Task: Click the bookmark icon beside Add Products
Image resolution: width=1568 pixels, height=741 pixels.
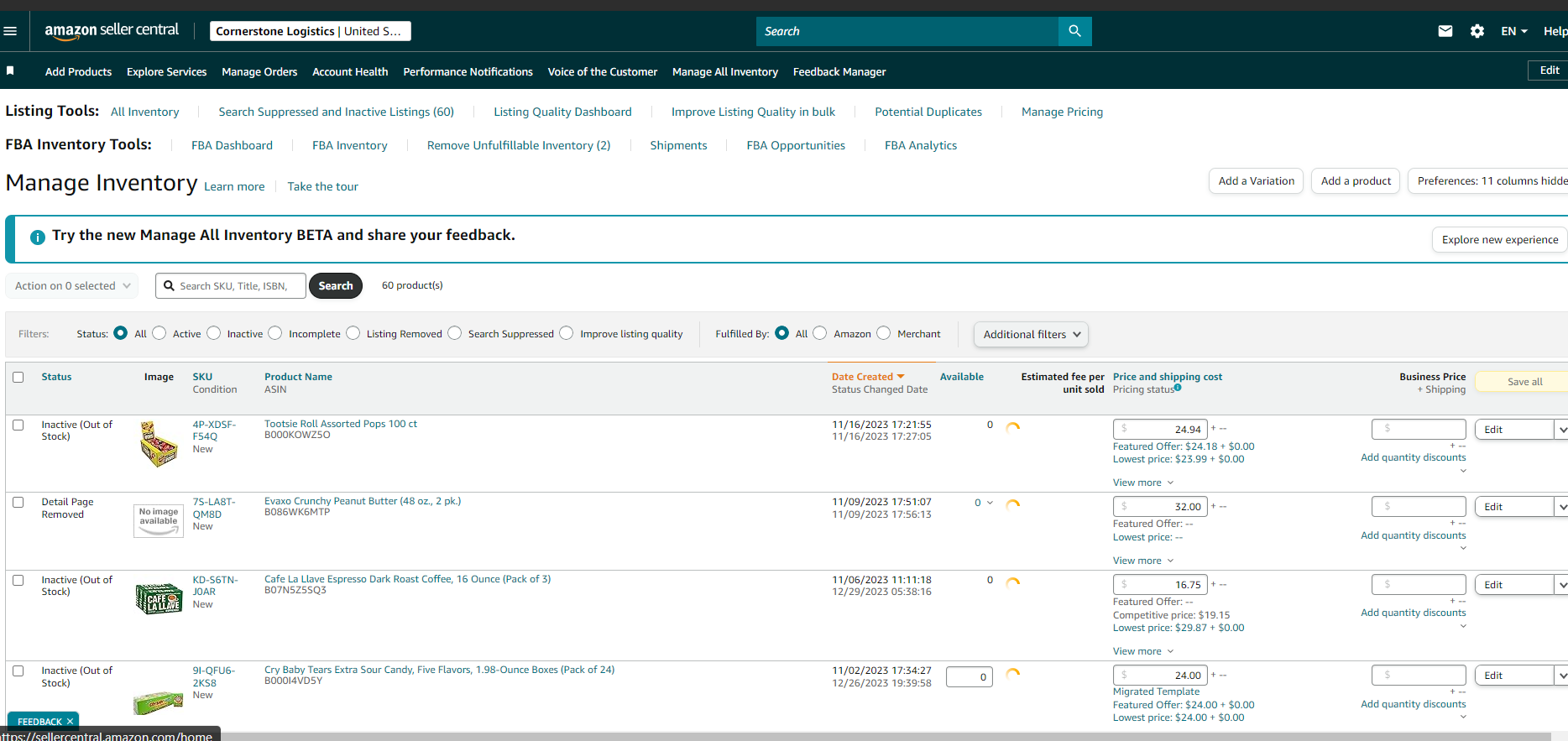Action: click(10, 71)
